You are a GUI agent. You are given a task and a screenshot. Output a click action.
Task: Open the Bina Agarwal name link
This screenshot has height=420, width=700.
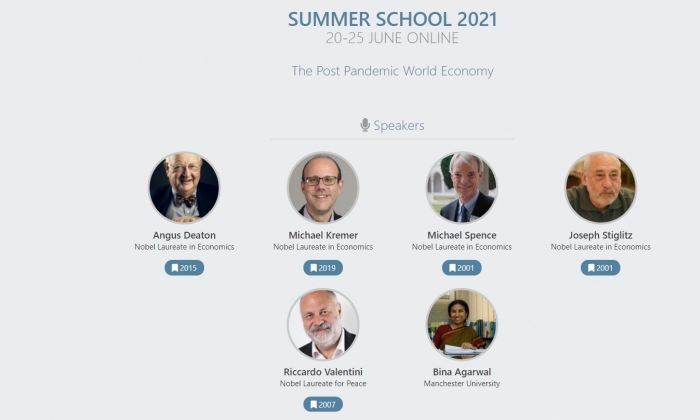click(x=462, y=372)
